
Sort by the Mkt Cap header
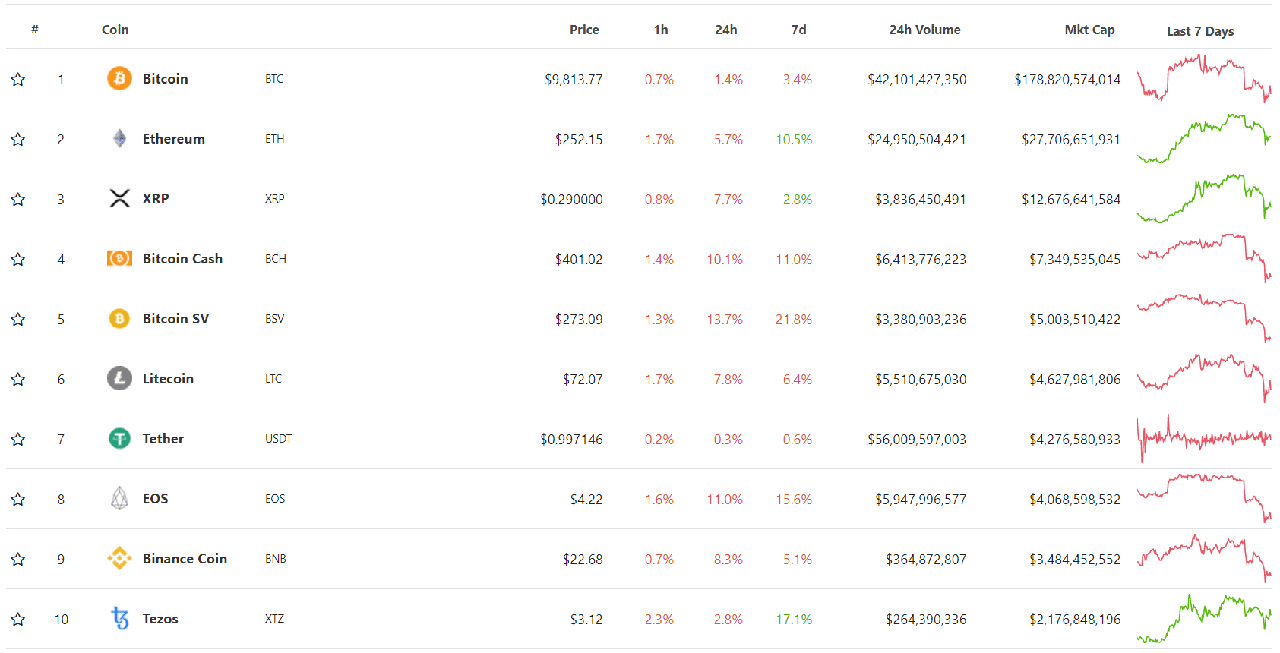tap(1090, 30)
